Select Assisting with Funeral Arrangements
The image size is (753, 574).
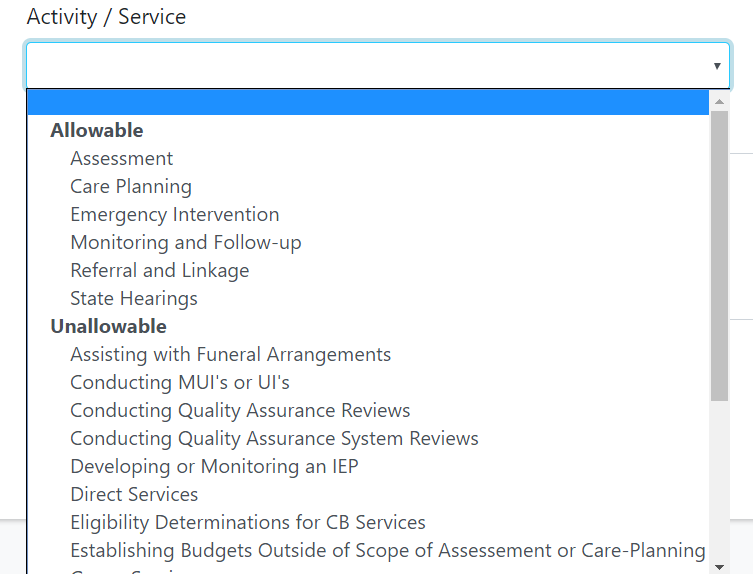(x=231, y=354)
